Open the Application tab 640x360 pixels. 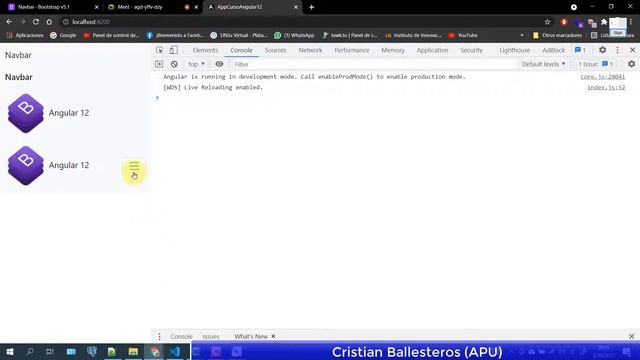[432, 50]
